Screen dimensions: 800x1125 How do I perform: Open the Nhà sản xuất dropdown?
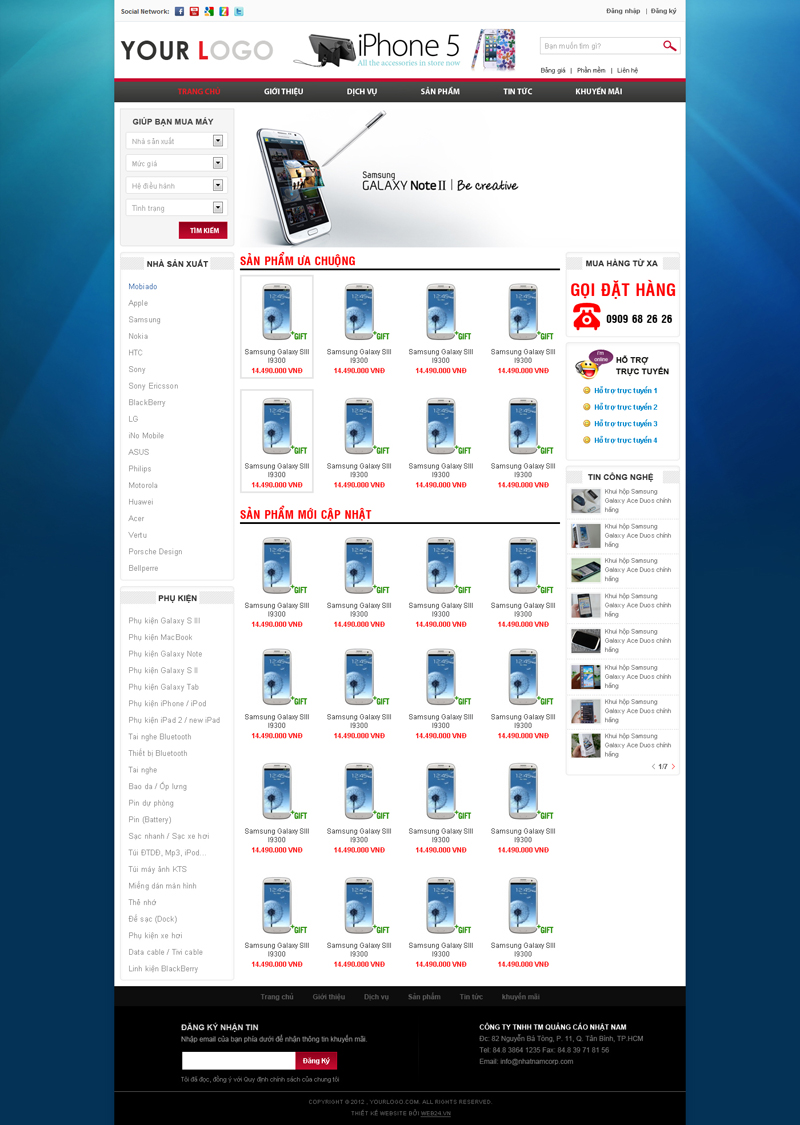tap(217, 141)
